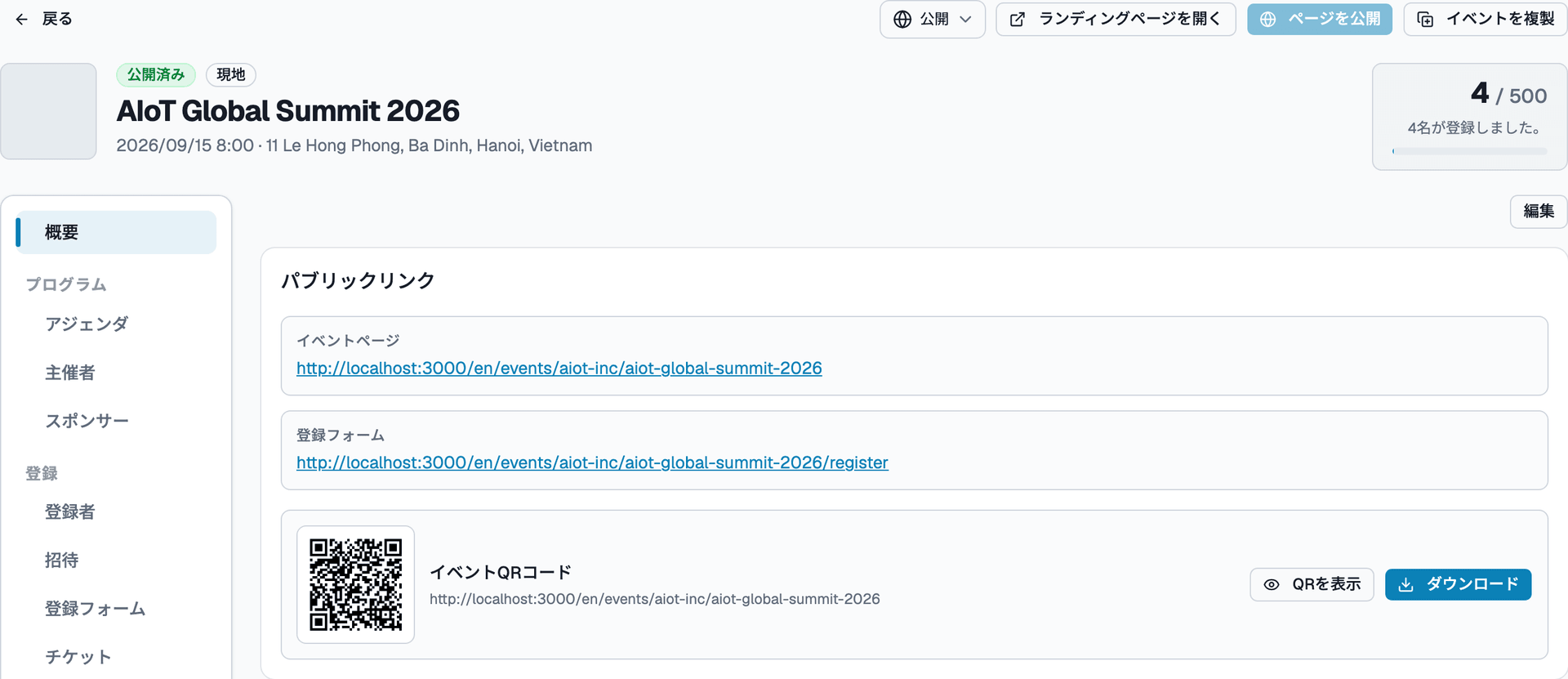This screenshot has height=679, width=1568.
Task: Click the イベントページ field label
Action: (x=348, y=341)
